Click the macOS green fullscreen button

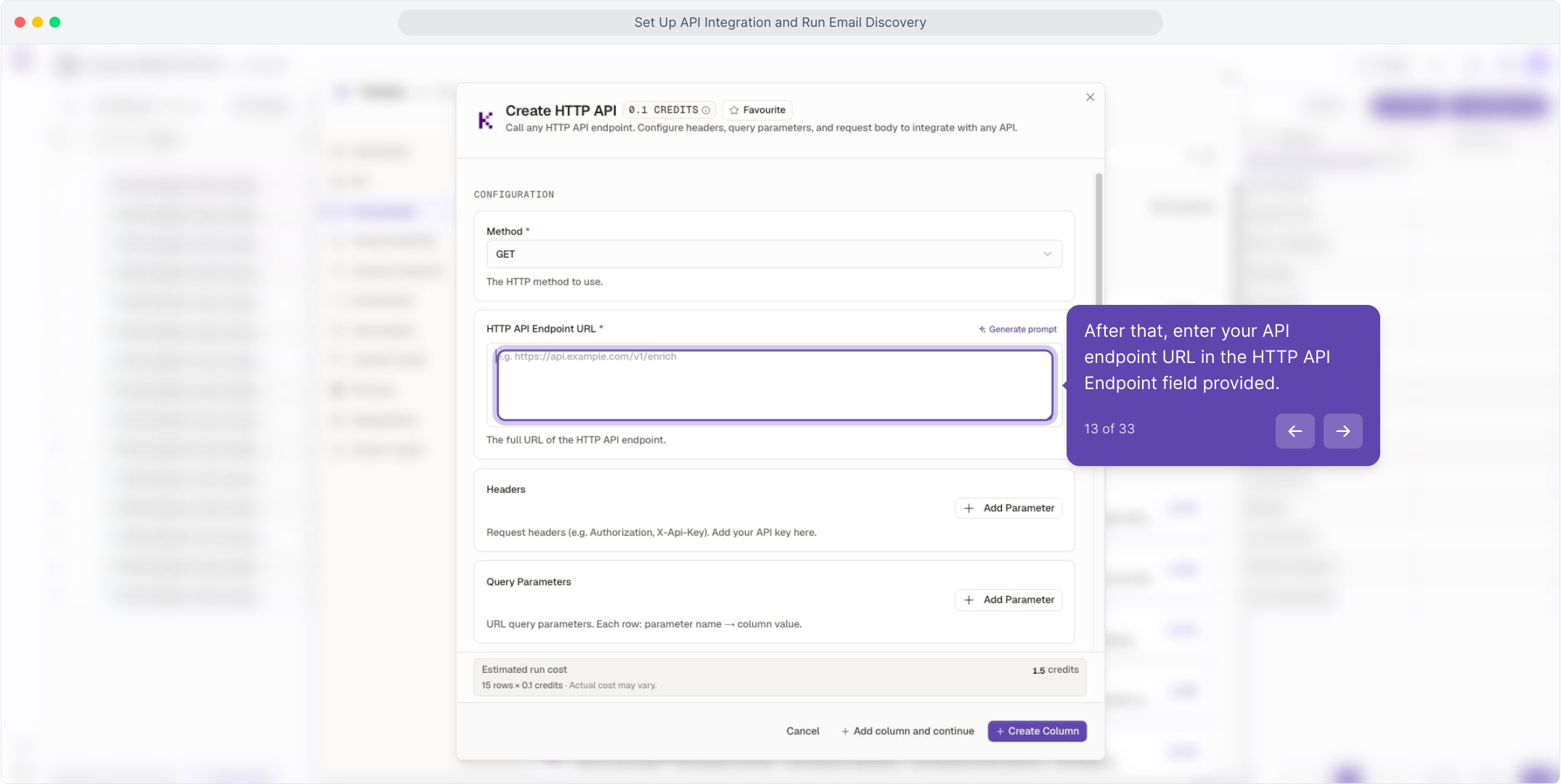(55, 23)
